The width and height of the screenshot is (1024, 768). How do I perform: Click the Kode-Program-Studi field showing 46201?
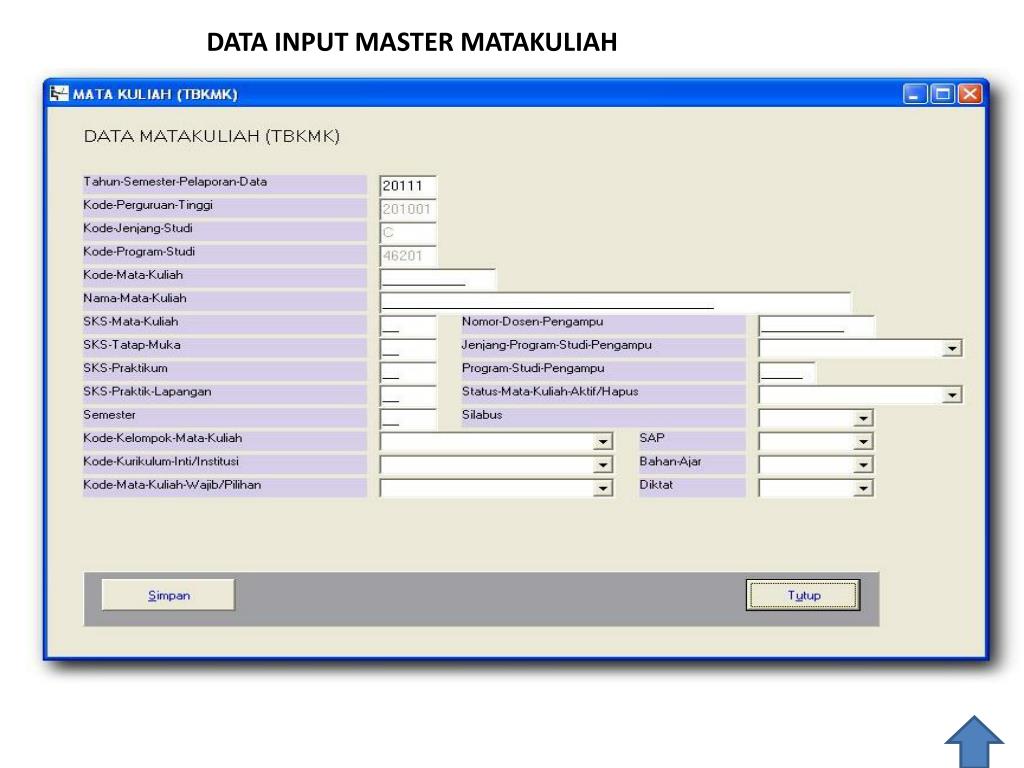pyautogui.click(x=408, y=256)
